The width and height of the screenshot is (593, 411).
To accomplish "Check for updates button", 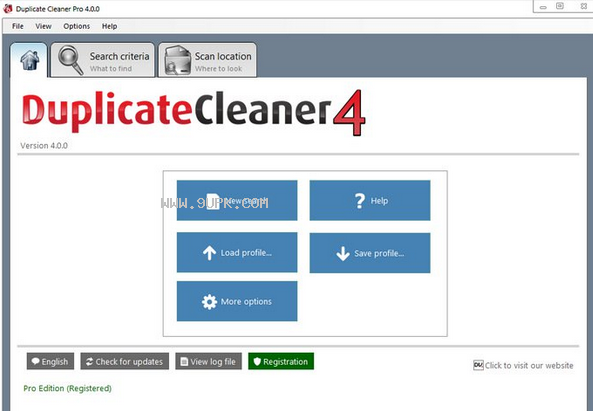I will click(x=125, y=361).
